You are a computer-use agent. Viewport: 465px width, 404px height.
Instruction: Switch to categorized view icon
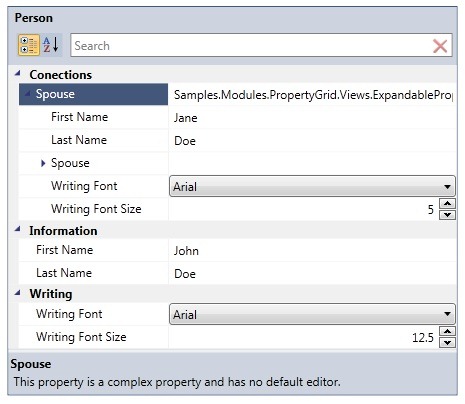29,45
